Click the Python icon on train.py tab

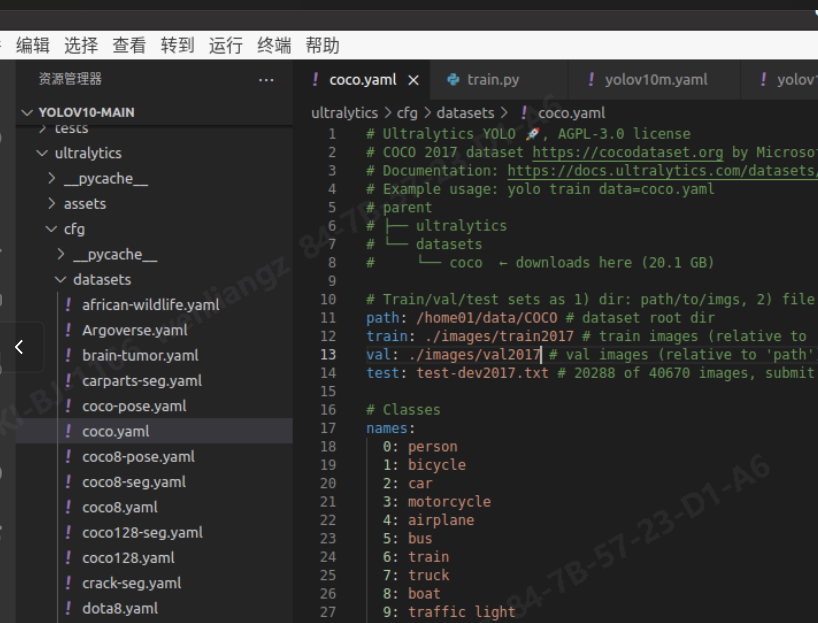pyautogui.click(x=453, y=80)
